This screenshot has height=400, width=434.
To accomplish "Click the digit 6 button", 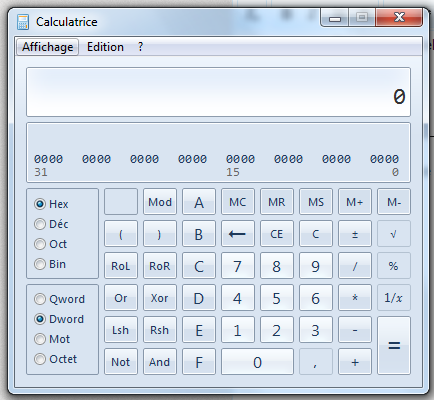I will pos(316,298).
